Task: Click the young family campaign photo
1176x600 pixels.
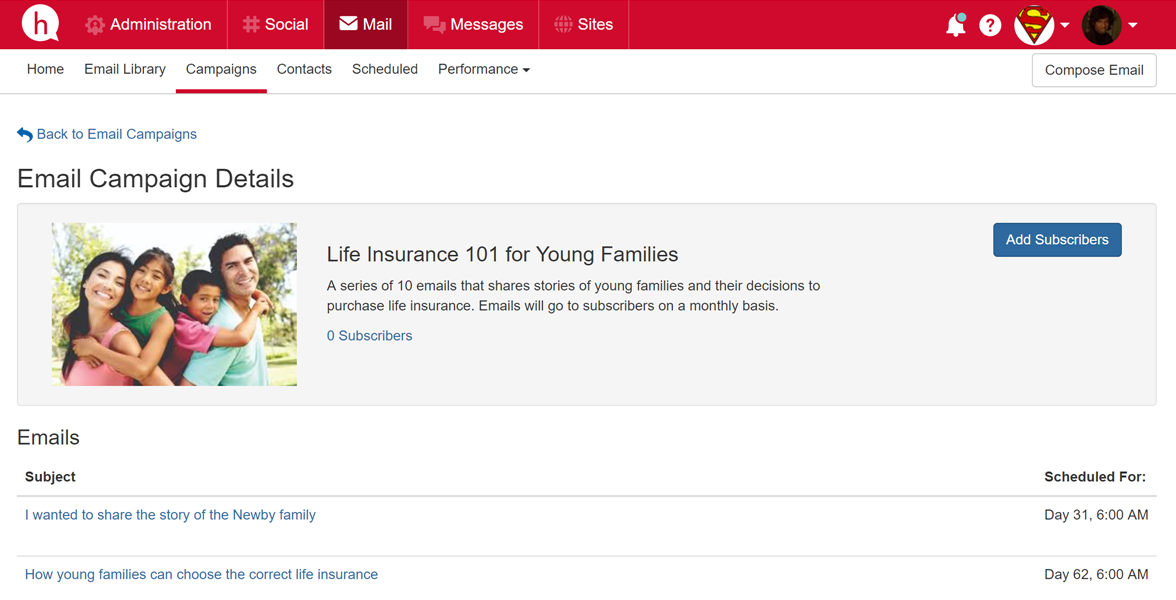Action: coord(174,304)
